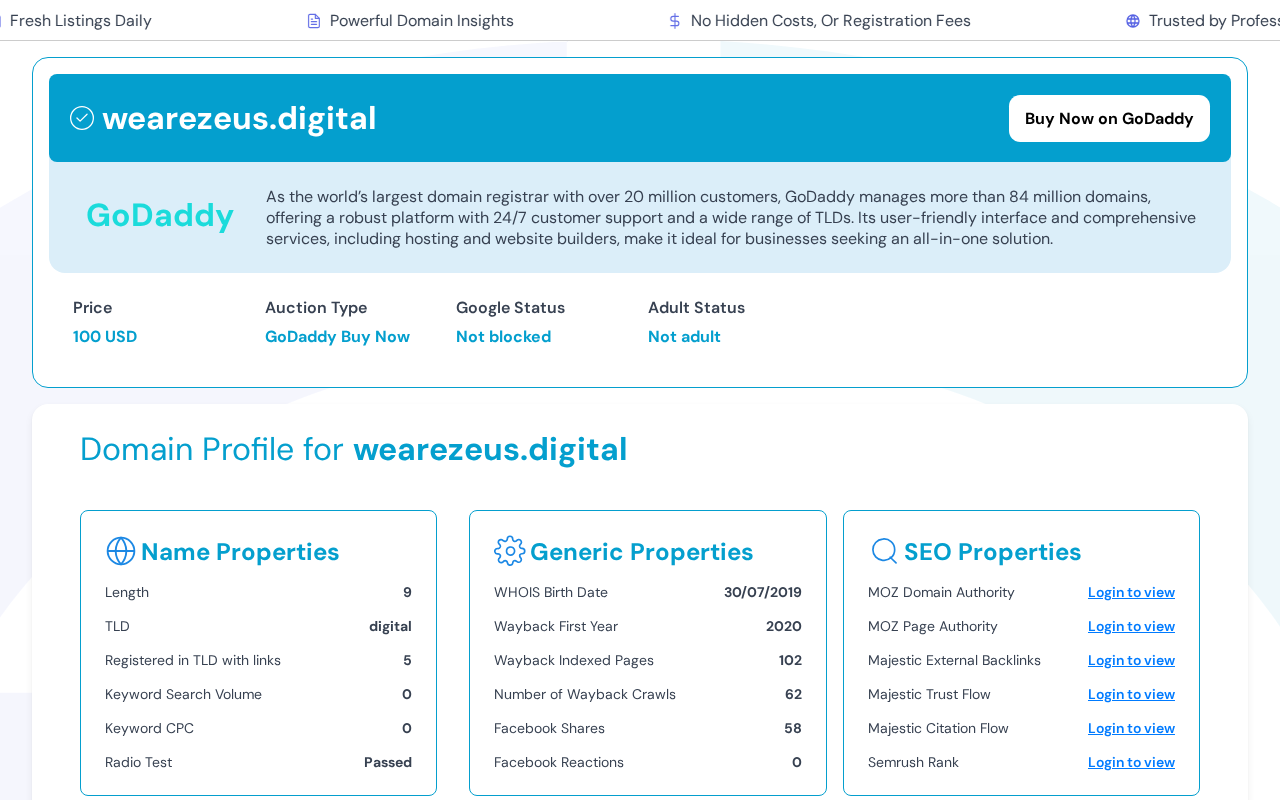Click the magnifier icon in SEO Properties
Screen dimensions: 1280x800
pos(884,551)
